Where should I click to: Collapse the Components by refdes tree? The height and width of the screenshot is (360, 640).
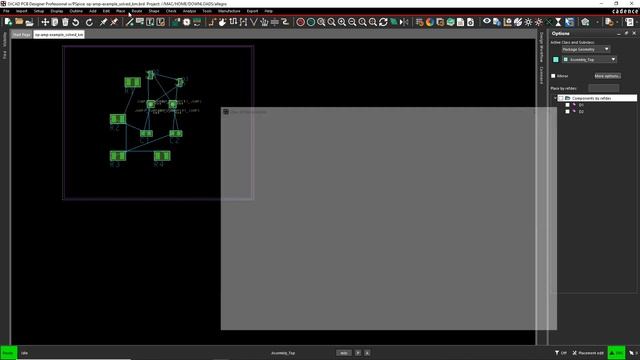click(555, 98)
